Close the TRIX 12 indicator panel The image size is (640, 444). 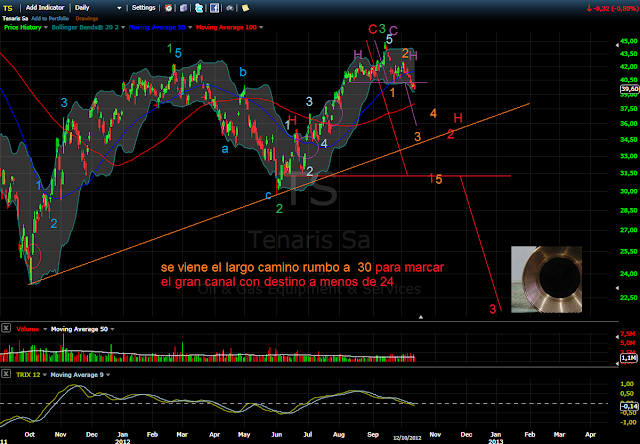pos(6,374)
